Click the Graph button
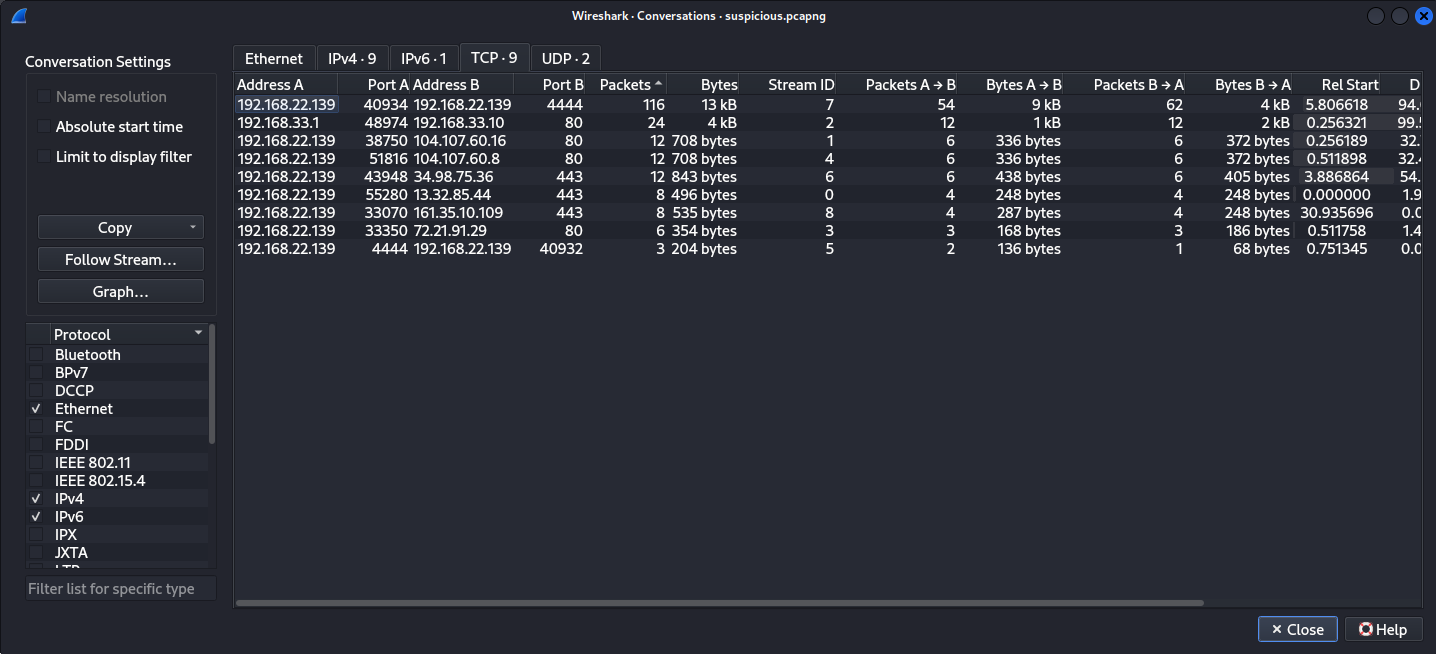 coord(121,292)
